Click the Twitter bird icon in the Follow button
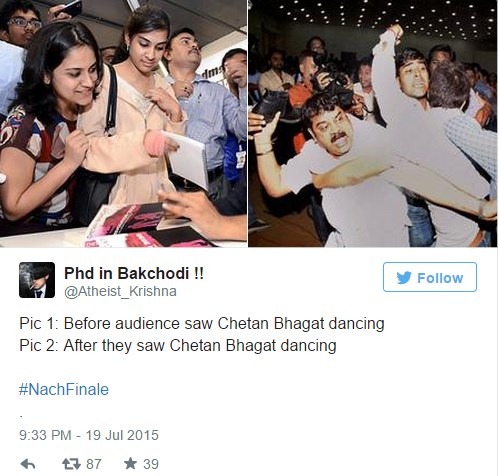The width and height of the screenshot is (499, 476). click(404, 278)
